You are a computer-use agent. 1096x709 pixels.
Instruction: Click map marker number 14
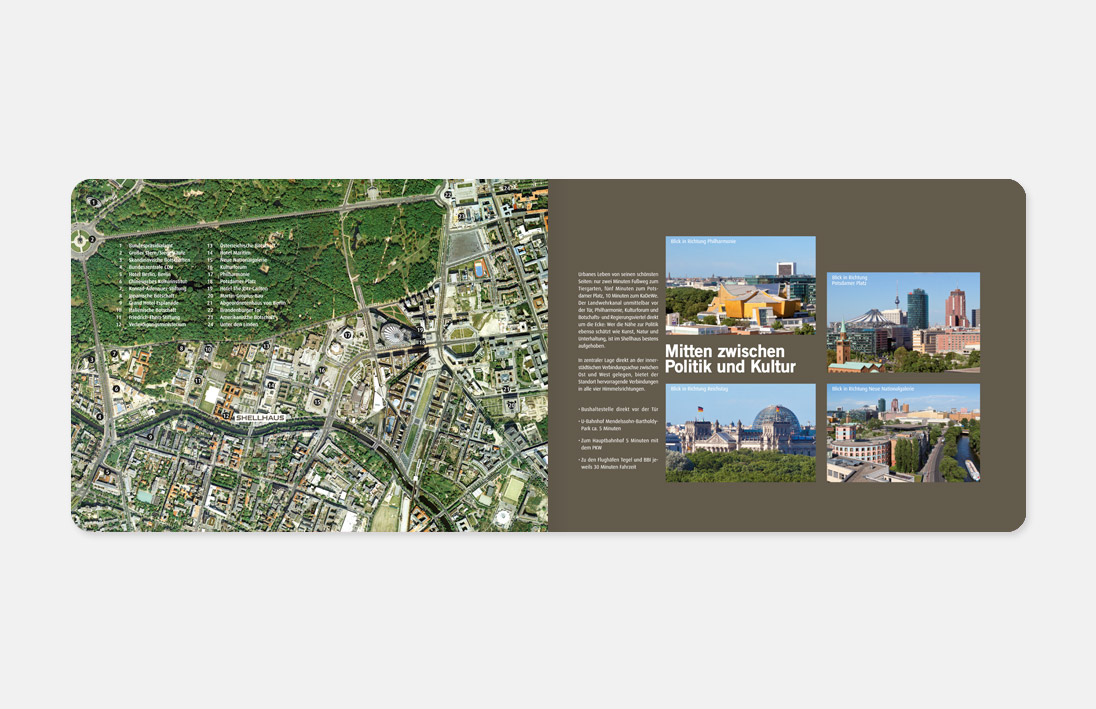(271, 385)
